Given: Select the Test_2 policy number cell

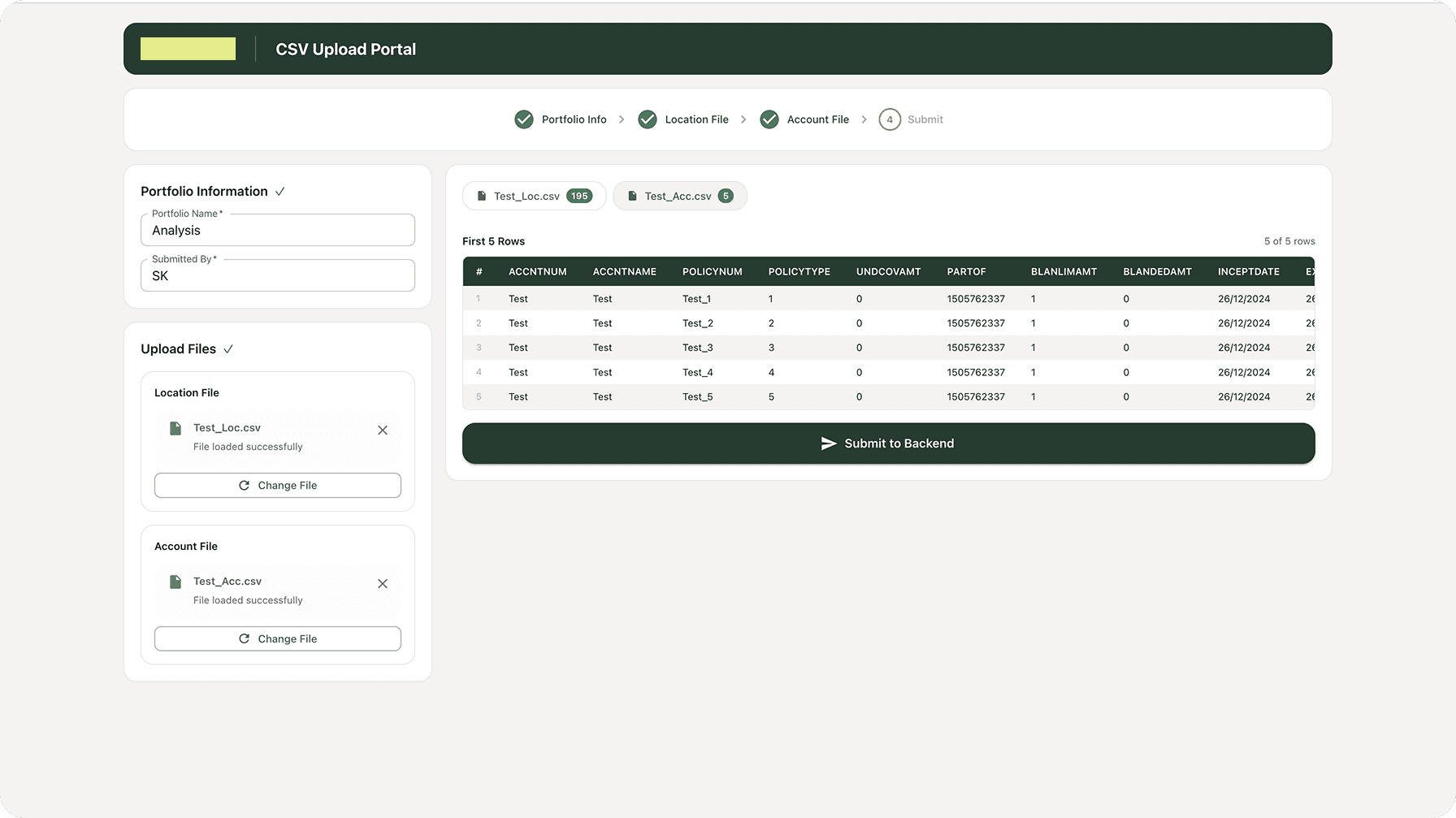Looking at the screenshot, I should click(x=698, y=323).
